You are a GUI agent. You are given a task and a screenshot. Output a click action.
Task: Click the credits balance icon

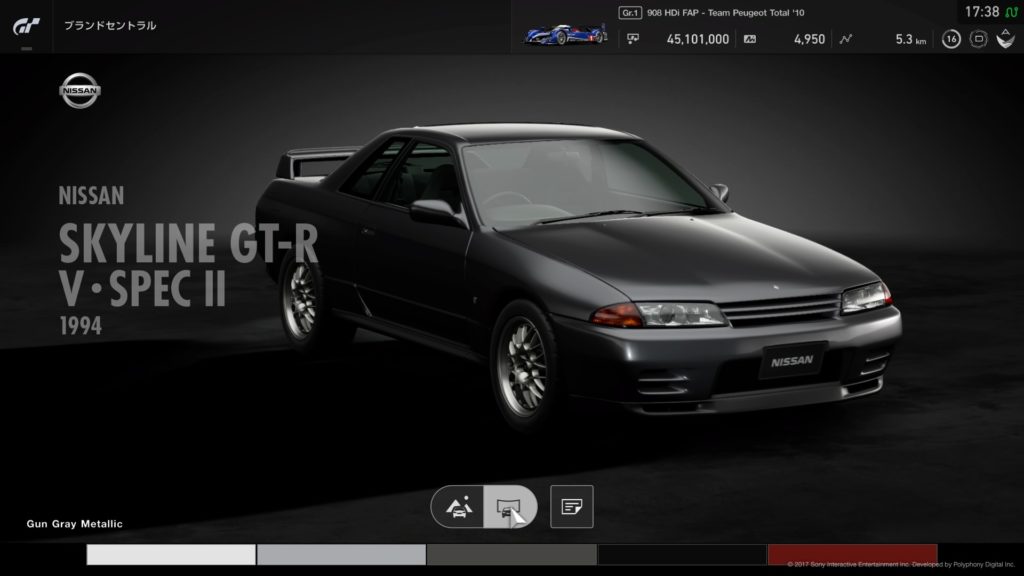[x=633, y=39]
